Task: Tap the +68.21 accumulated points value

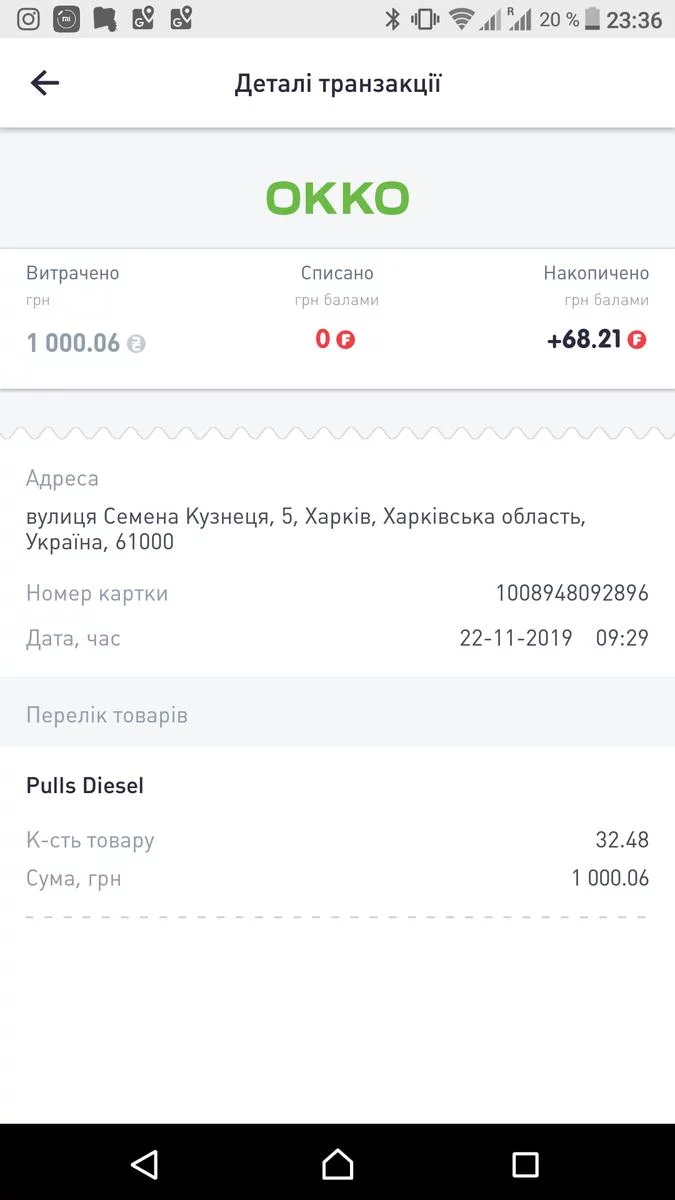Action: click(585, 339)
